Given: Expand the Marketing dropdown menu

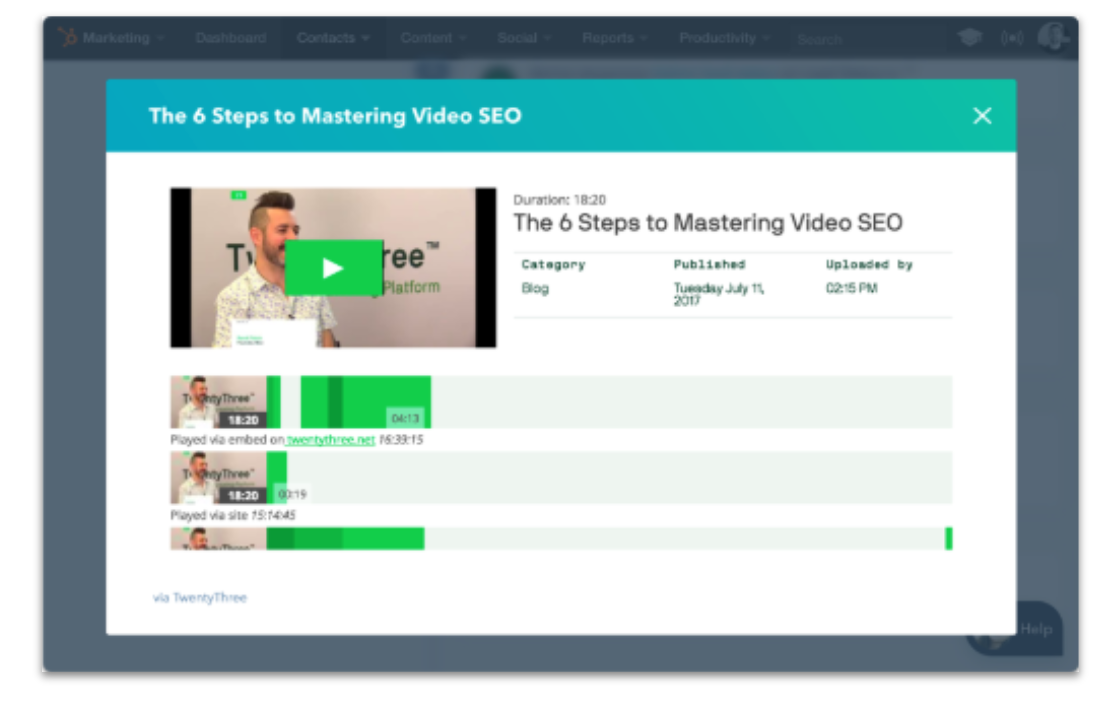Looking at the screenshot, I should pyautogui.click(x=123, y=38).
